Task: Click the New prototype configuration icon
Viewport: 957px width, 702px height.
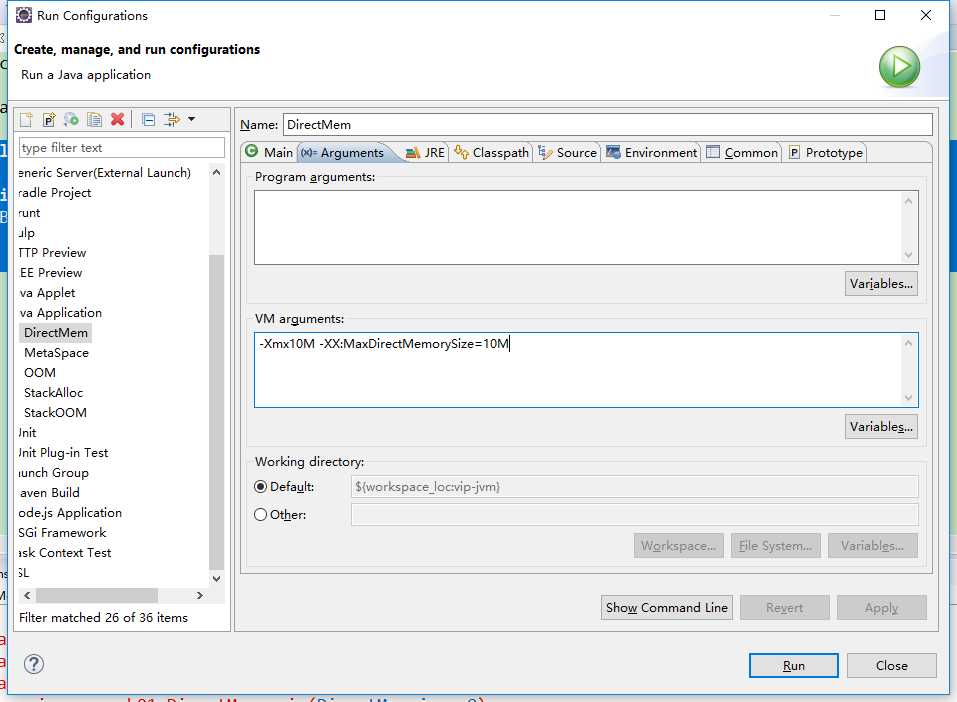Action: tap(49, 120)
